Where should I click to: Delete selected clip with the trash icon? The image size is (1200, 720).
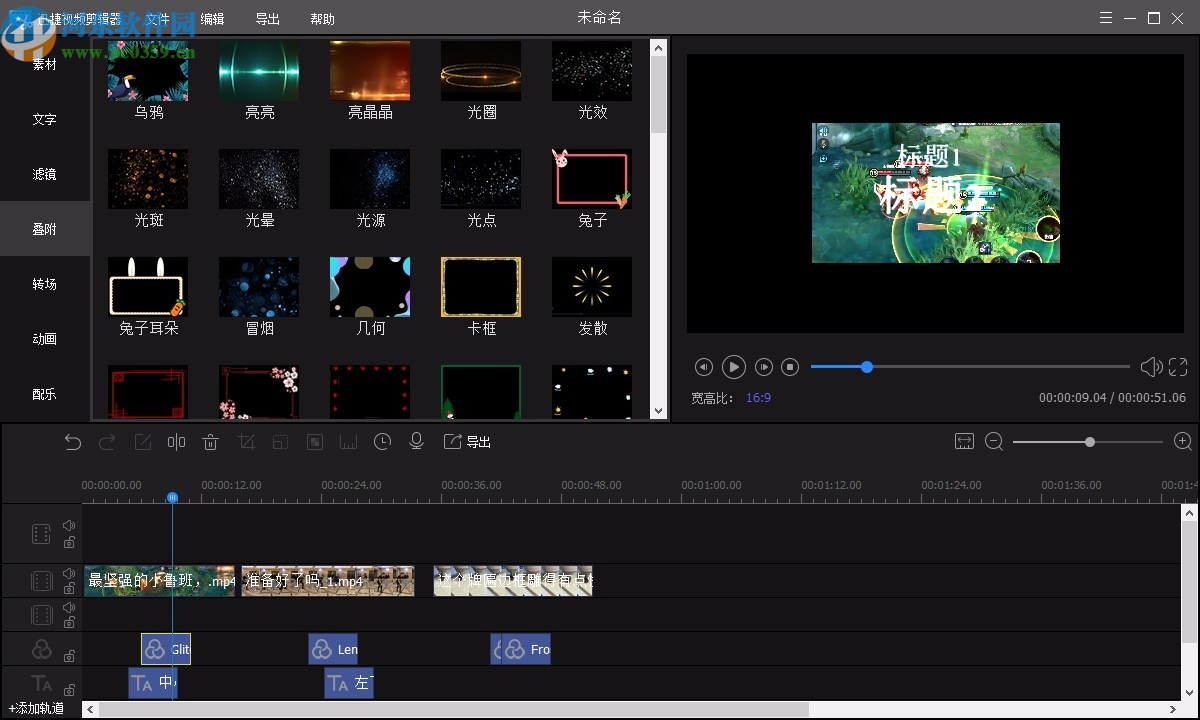tap(210, 442)
